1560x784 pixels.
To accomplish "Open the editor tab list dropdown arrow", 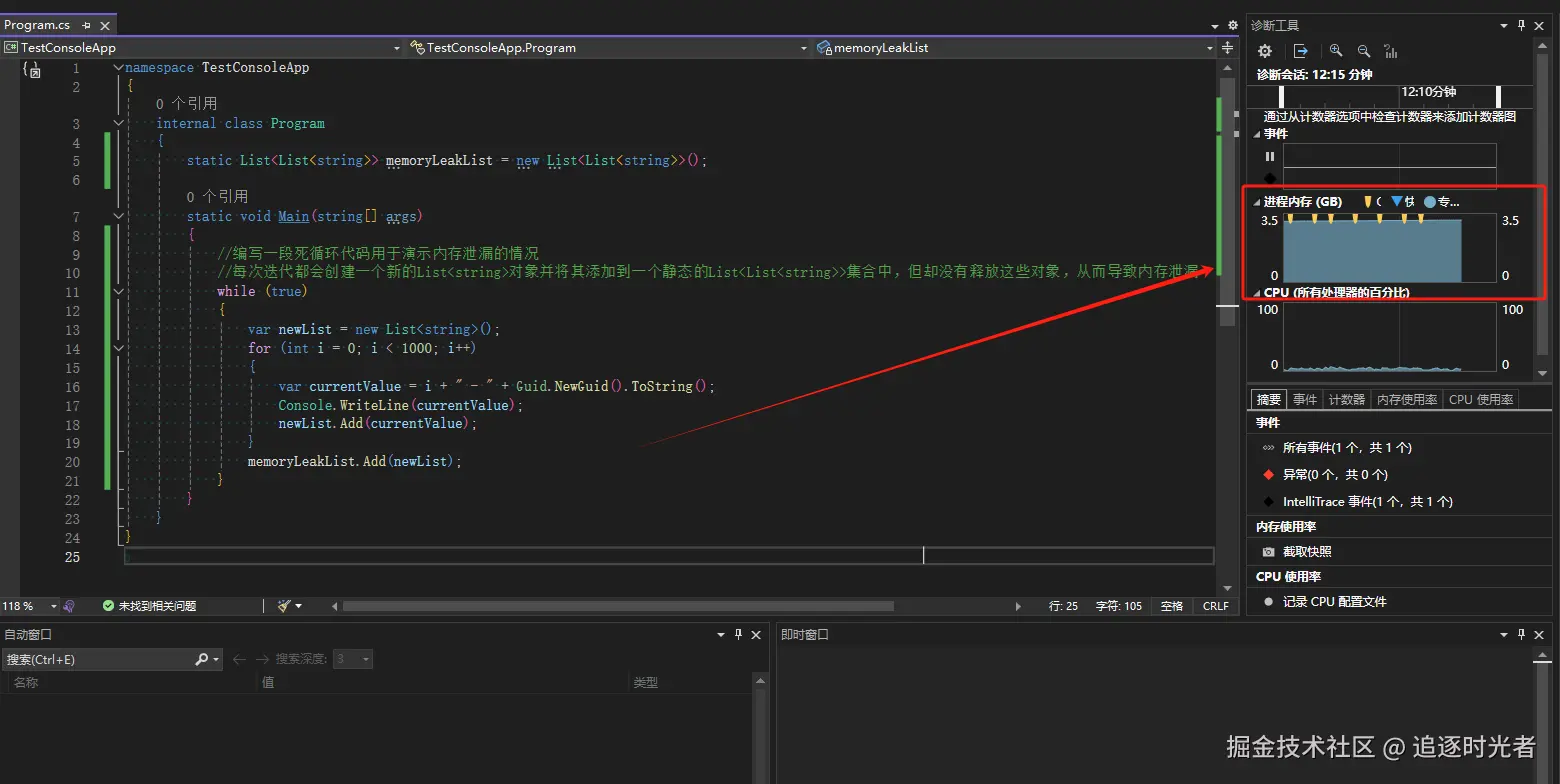I will pos(1213,25).
